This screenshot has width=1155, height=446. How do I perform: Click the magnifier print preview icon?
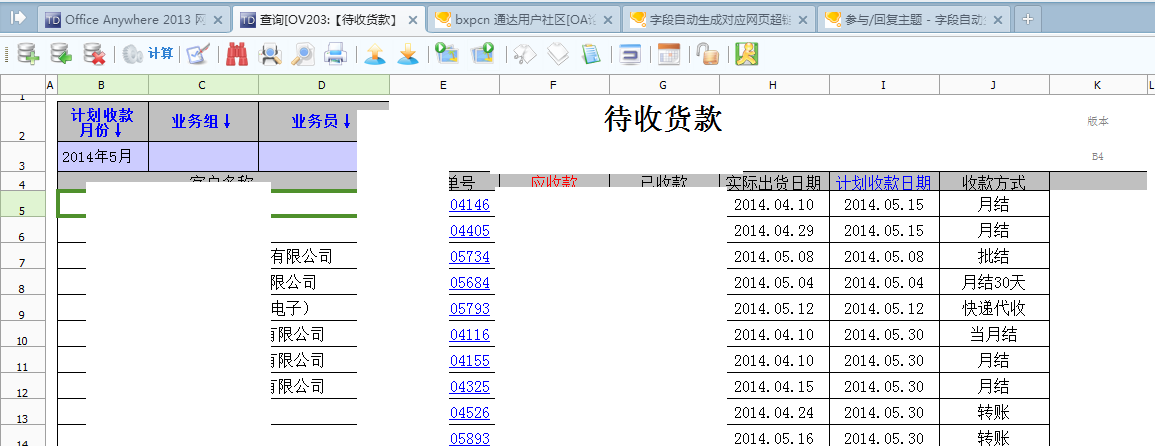coord(303,53)
